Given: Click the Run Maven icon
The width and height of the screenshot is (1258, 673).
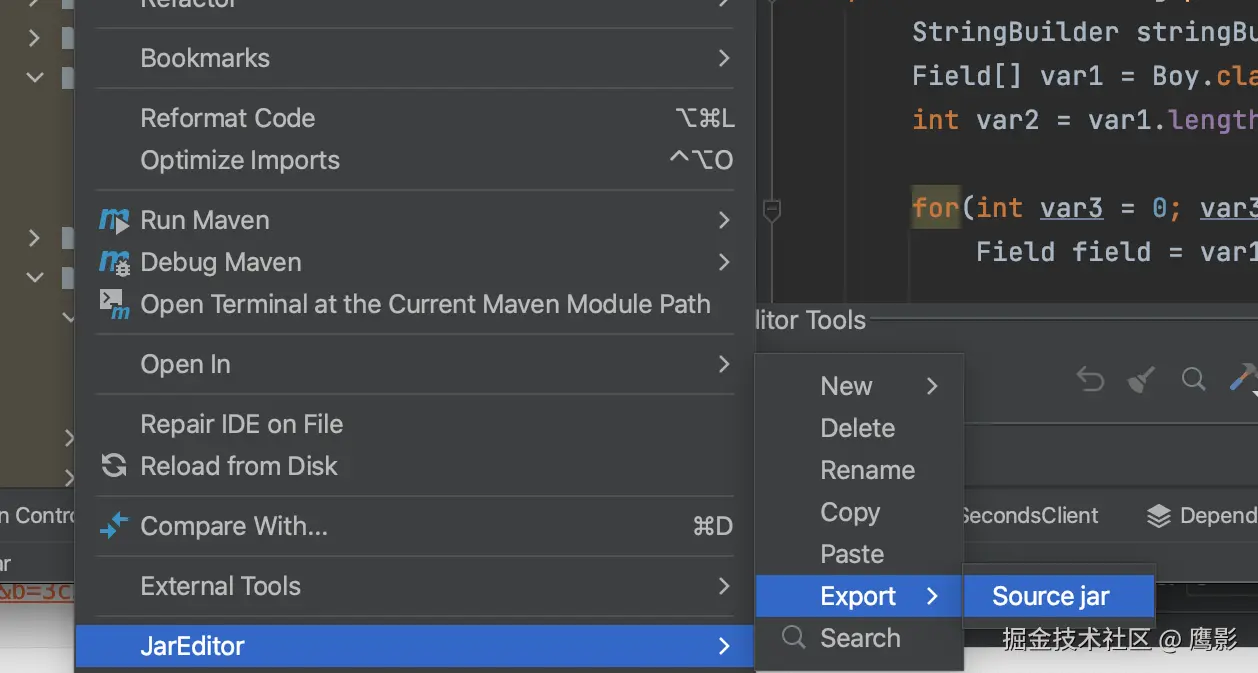Looking at the screenshot, I should (x=114, y=220).
